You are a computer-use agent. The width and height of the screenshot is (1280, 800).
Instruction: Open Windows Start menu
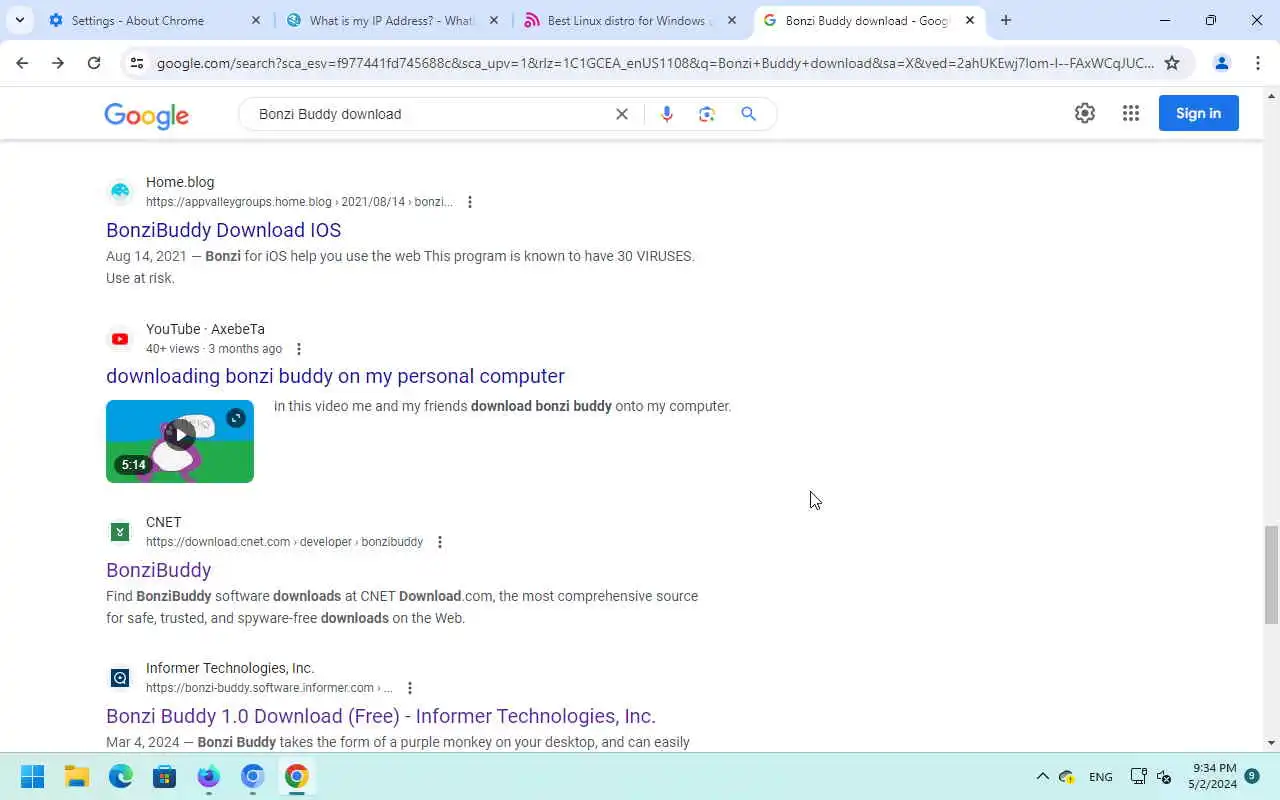32,776
